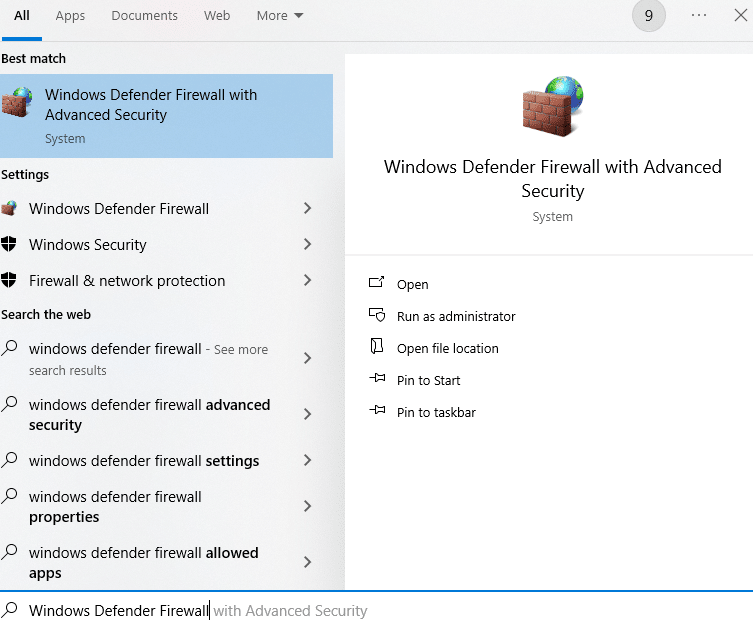Click the Firewall & network protection shield icon
The width and height of the screenshot is (753, 625).
[x=9, y=280]
